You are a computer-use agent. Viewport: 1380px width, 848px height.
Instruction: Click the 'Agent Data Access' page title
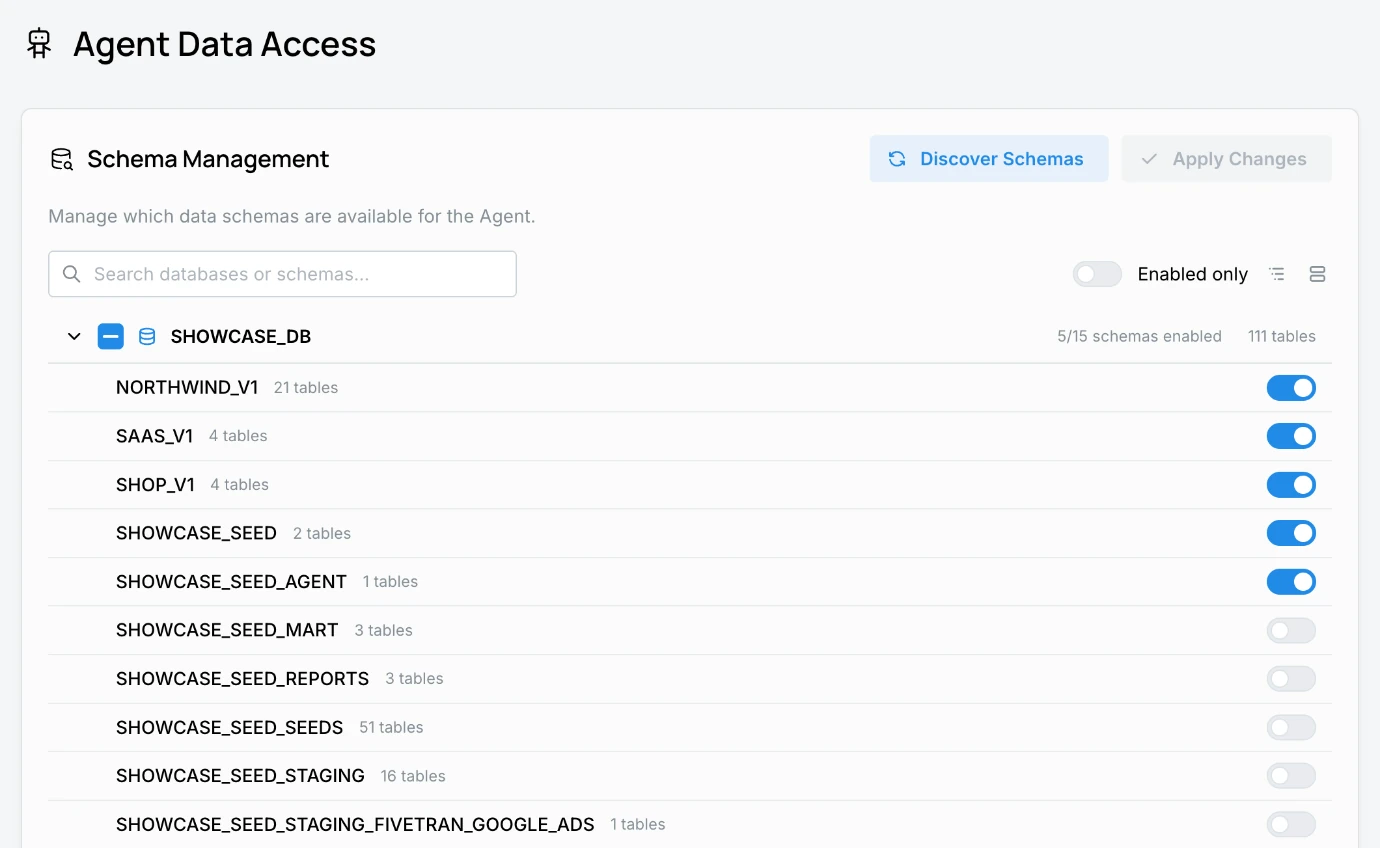tap(224, 44)
